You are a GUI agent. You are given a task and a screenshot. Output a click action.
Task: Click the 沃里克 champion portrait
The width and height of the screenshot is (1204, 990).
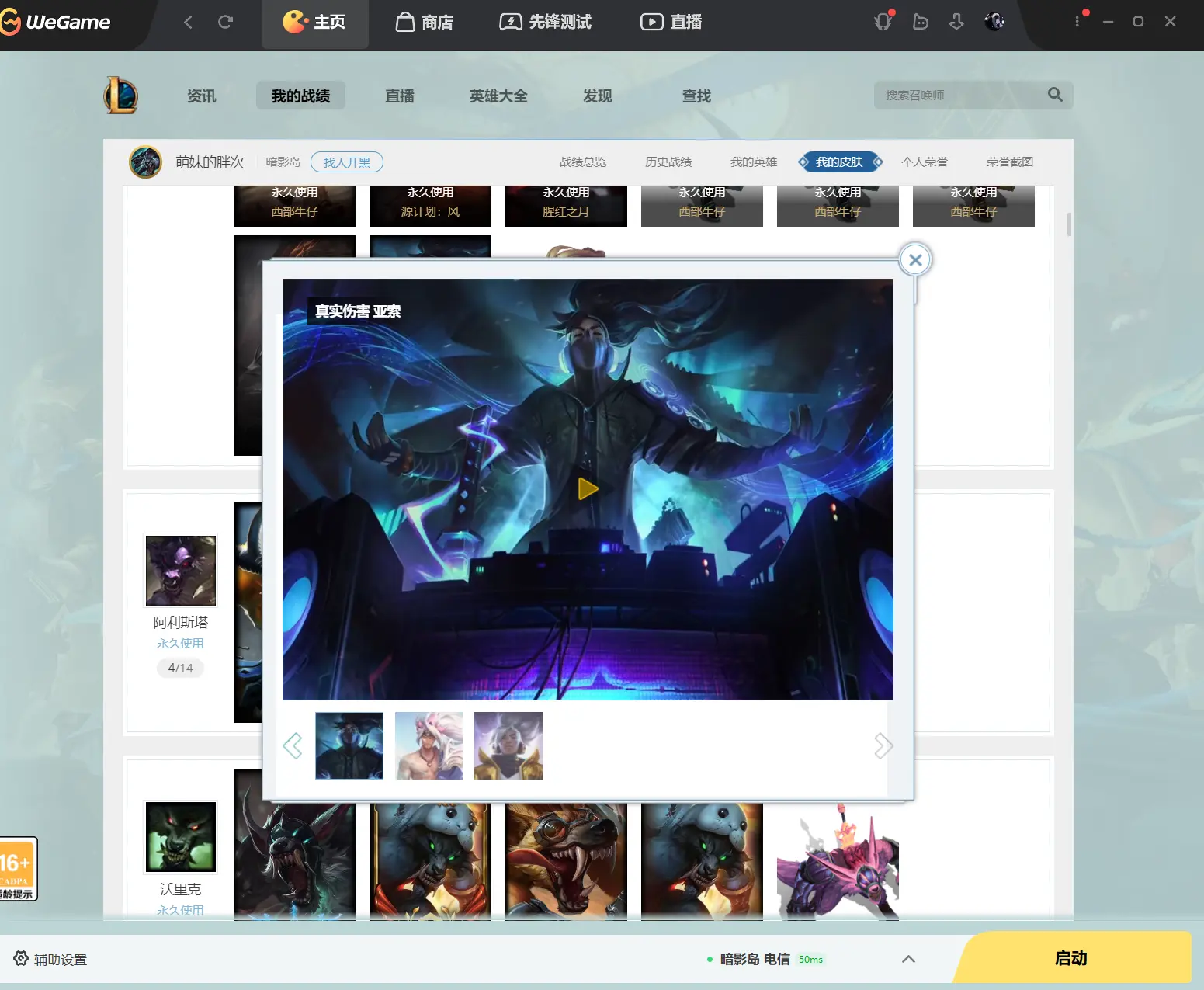click(x=181, y=837)
